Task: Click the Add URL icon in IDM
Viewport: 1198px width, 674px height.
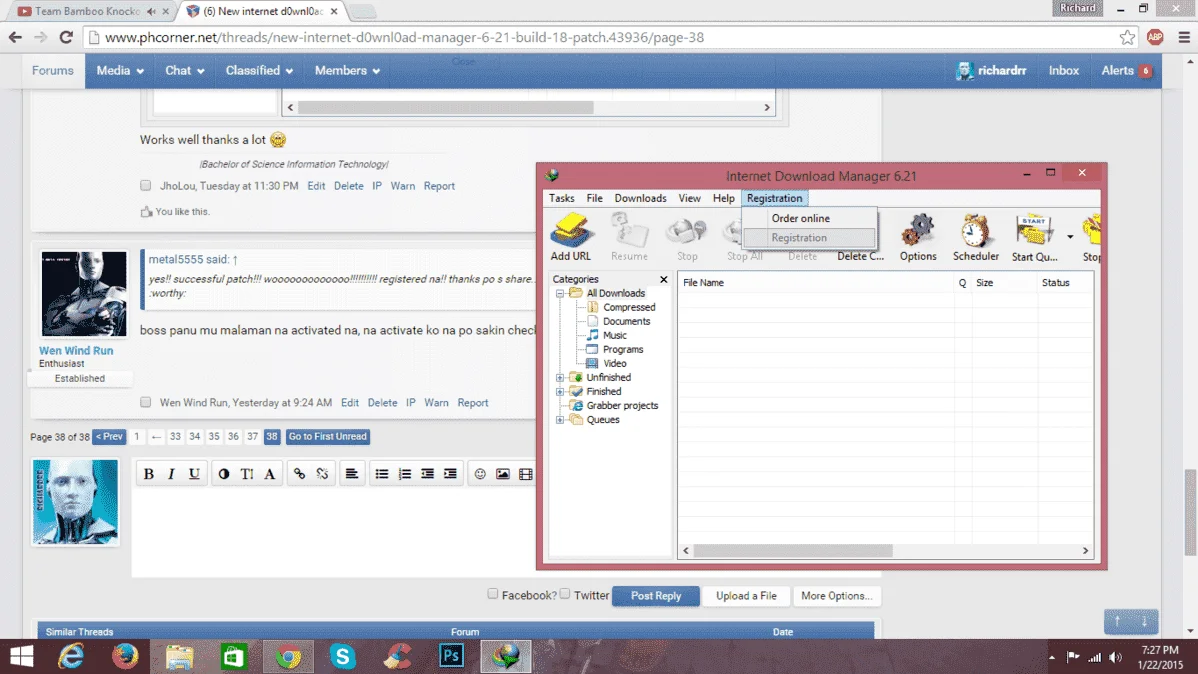Action: 571,237
